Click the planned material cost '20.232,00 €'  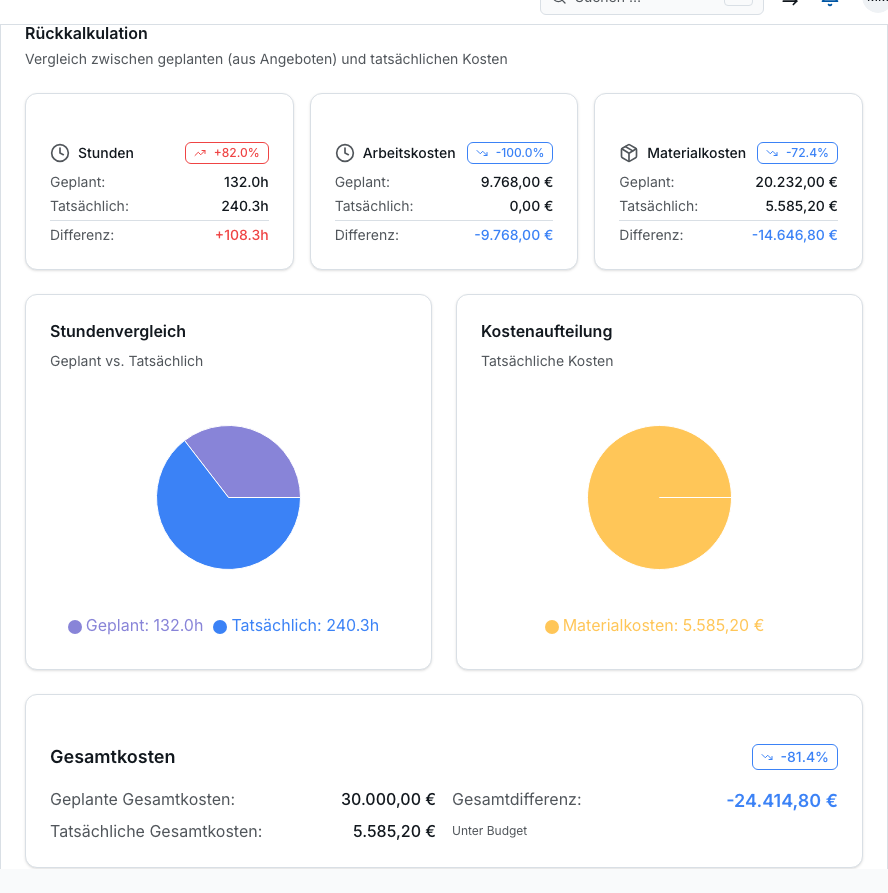(x=796, y=182)
